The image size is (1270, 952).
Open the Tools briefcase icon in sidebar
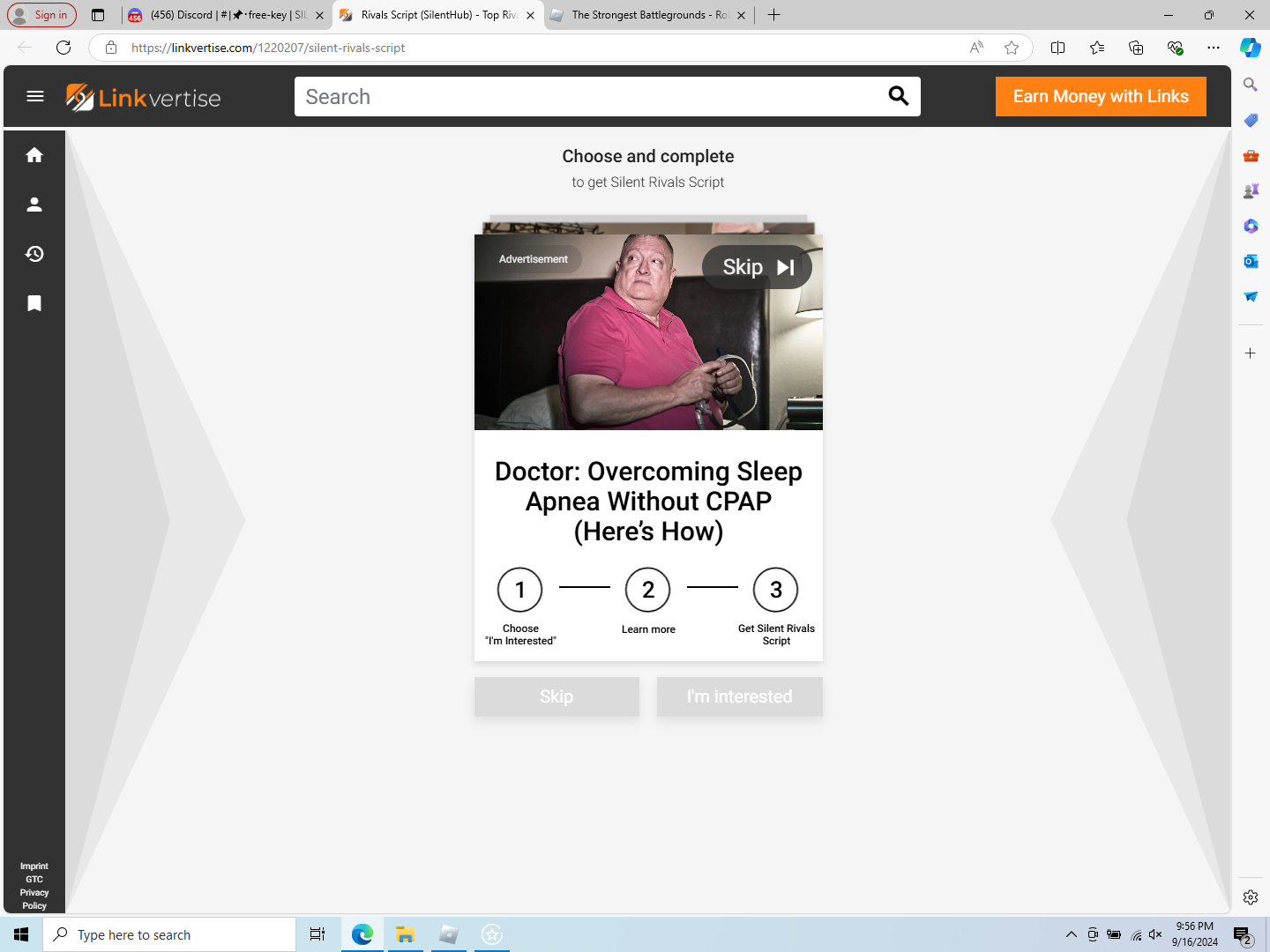coord(1251,155)
